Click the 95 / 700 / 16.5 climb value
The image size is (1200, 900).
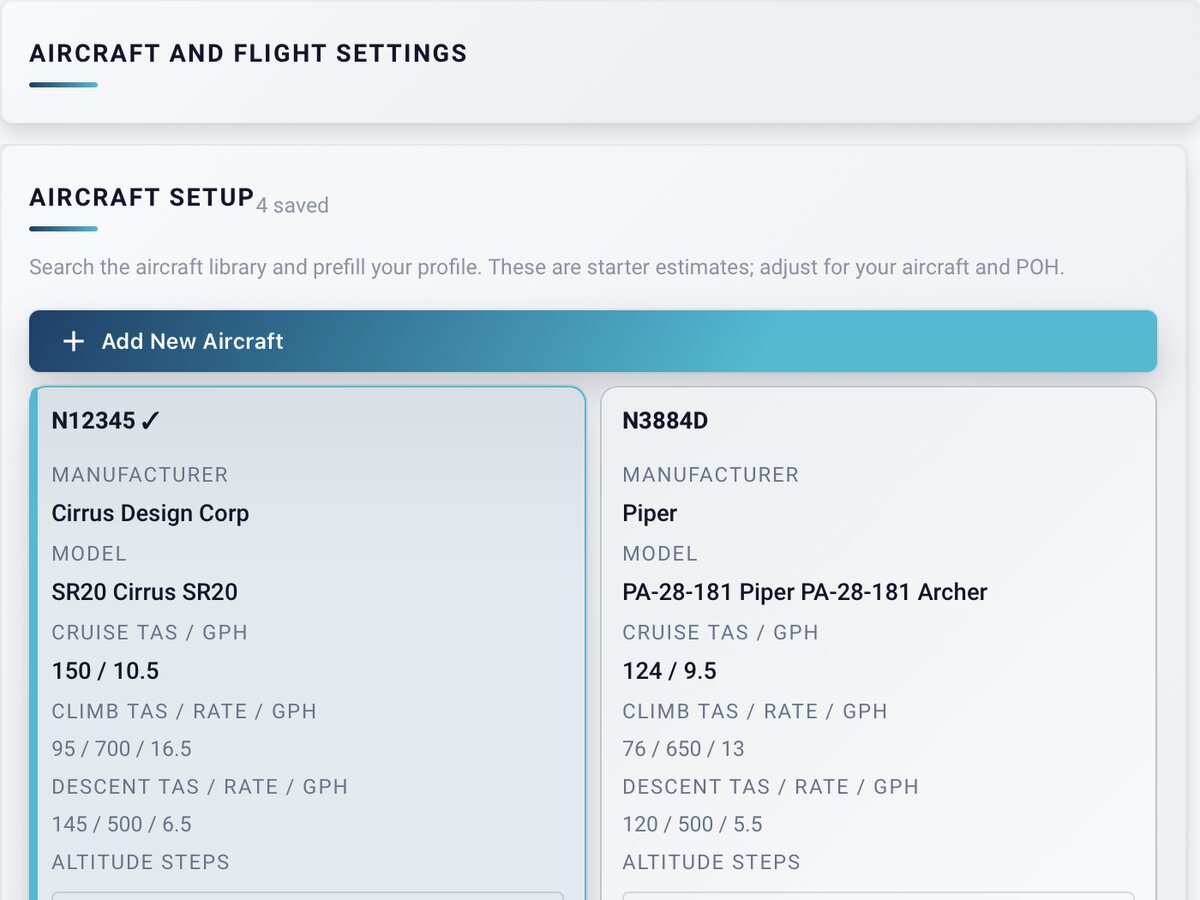(121, 748)
